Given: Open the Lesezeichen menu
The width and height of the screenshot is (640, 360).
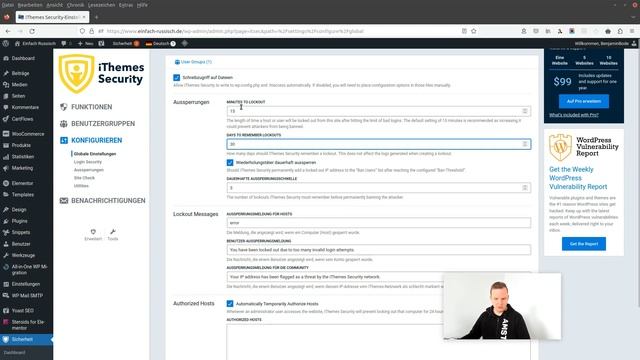Looking at the screenshot, I should 102,5.
